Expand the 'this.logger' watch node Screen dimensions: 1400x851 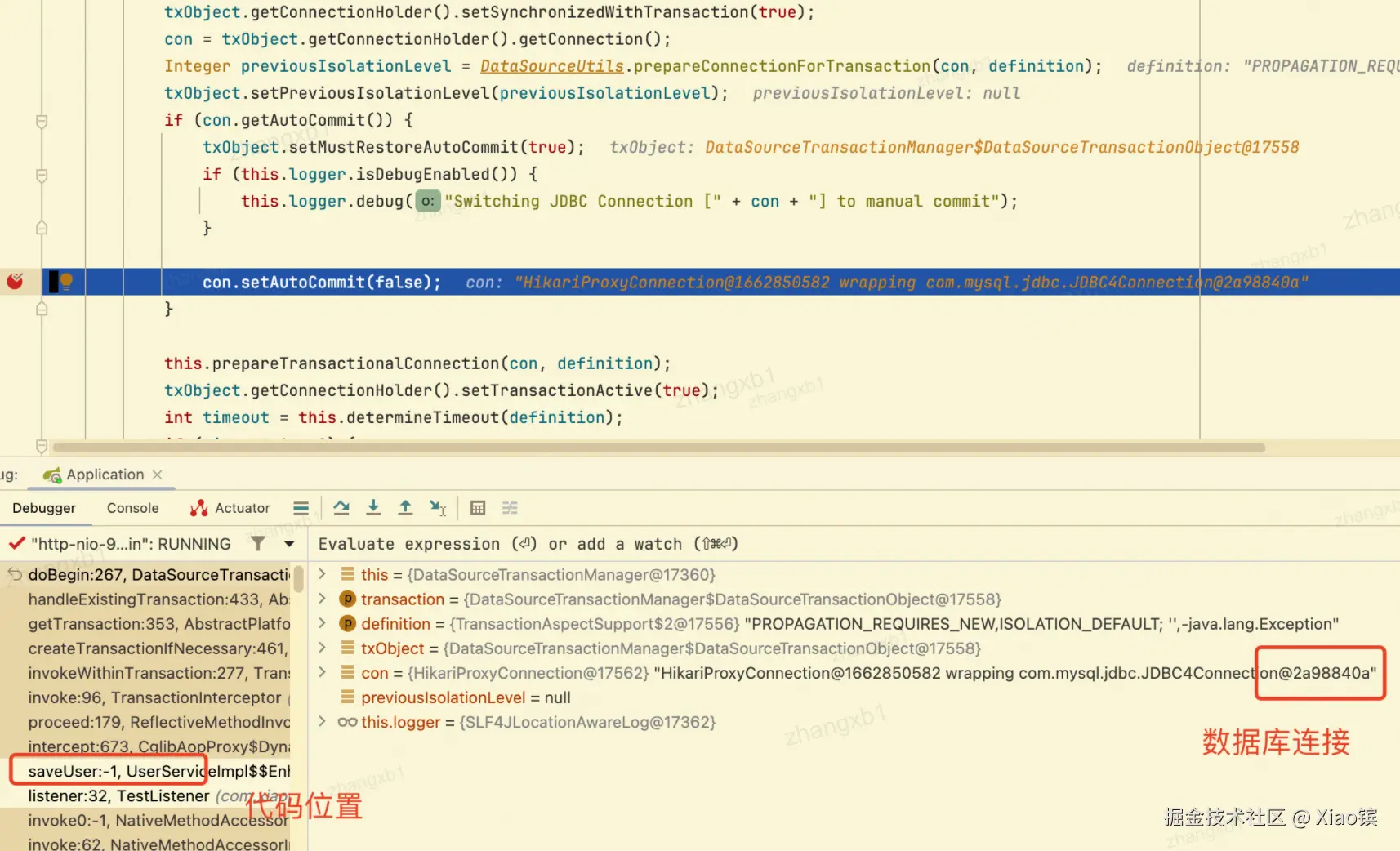pyautogui.click(x=323, y=721)
